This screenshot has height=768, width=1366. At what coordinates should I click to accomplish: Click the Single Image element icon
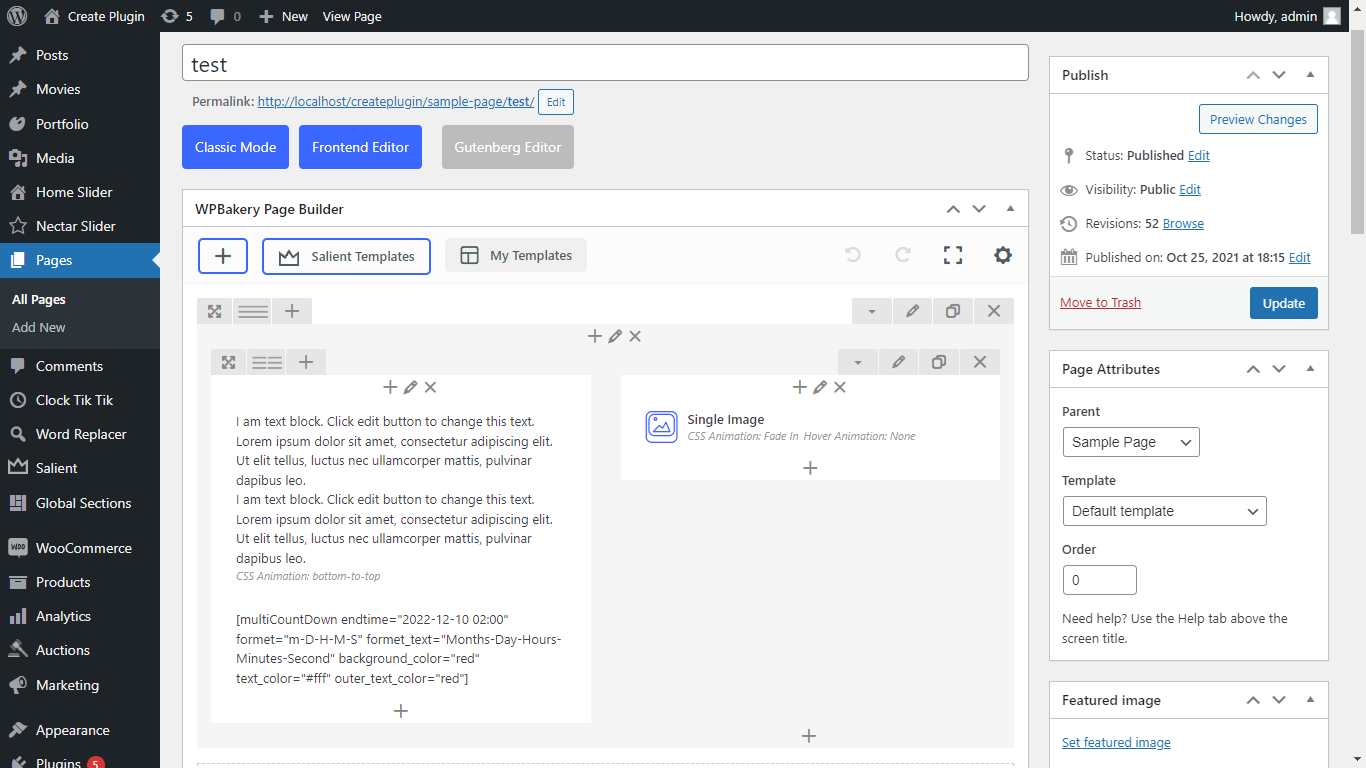tap(661, 427)
